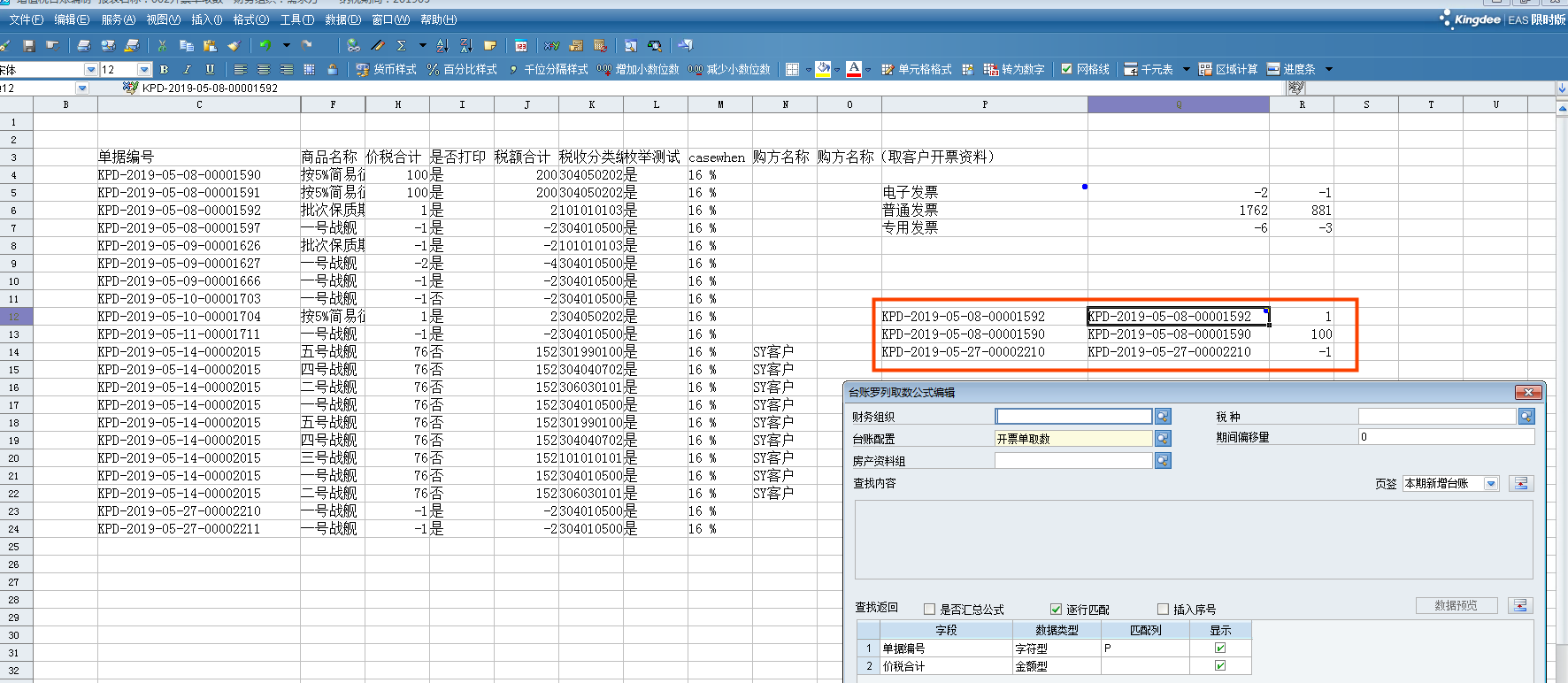Click the Align left icon
Image resolution: width=1568 pixels, height=683 pixels.
pyautogui.click(x=241, y=69)
